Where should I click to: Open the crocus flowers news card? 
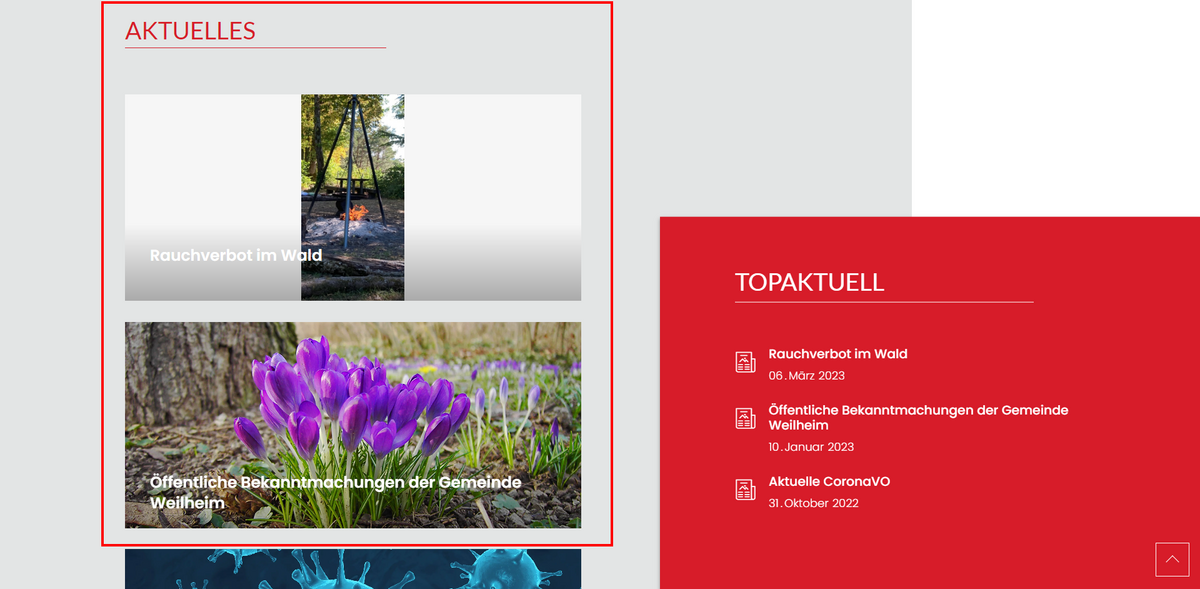click(x=353, y=425)
